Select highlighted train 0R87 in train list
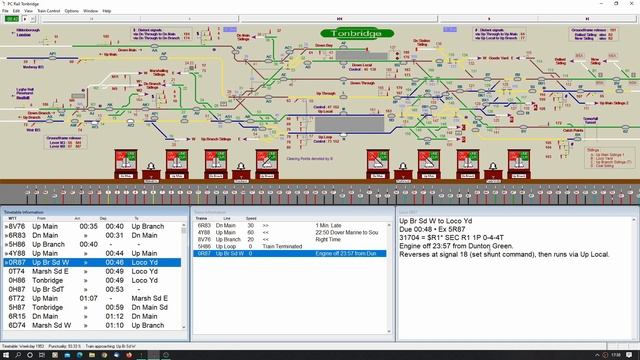 289,253
